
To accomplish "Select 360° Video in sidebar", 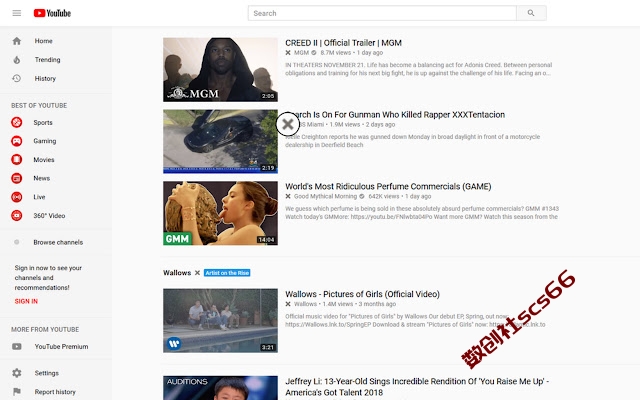I will [x=49, y=216].
